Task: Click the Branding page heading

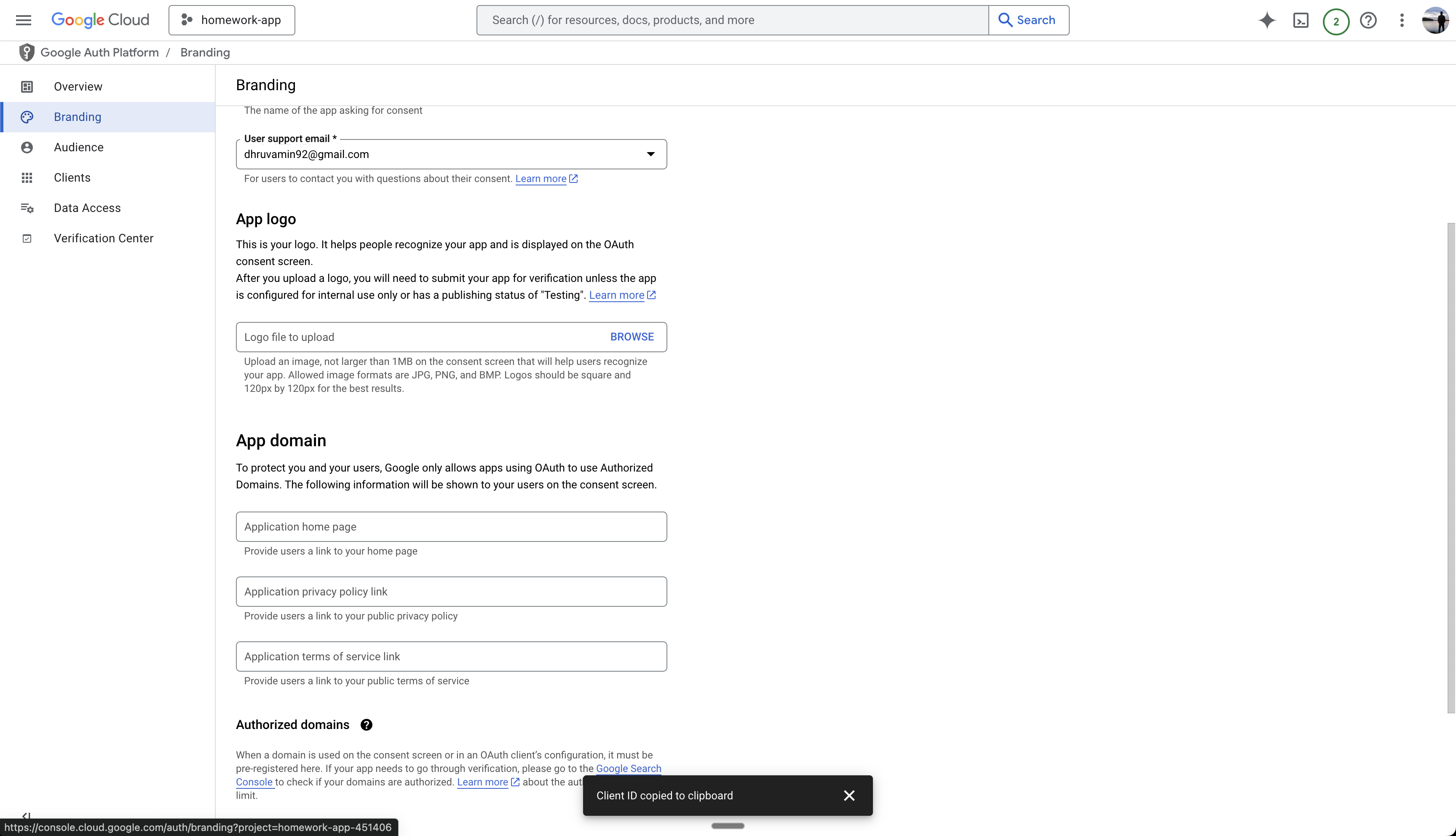Action: point(266,85)
